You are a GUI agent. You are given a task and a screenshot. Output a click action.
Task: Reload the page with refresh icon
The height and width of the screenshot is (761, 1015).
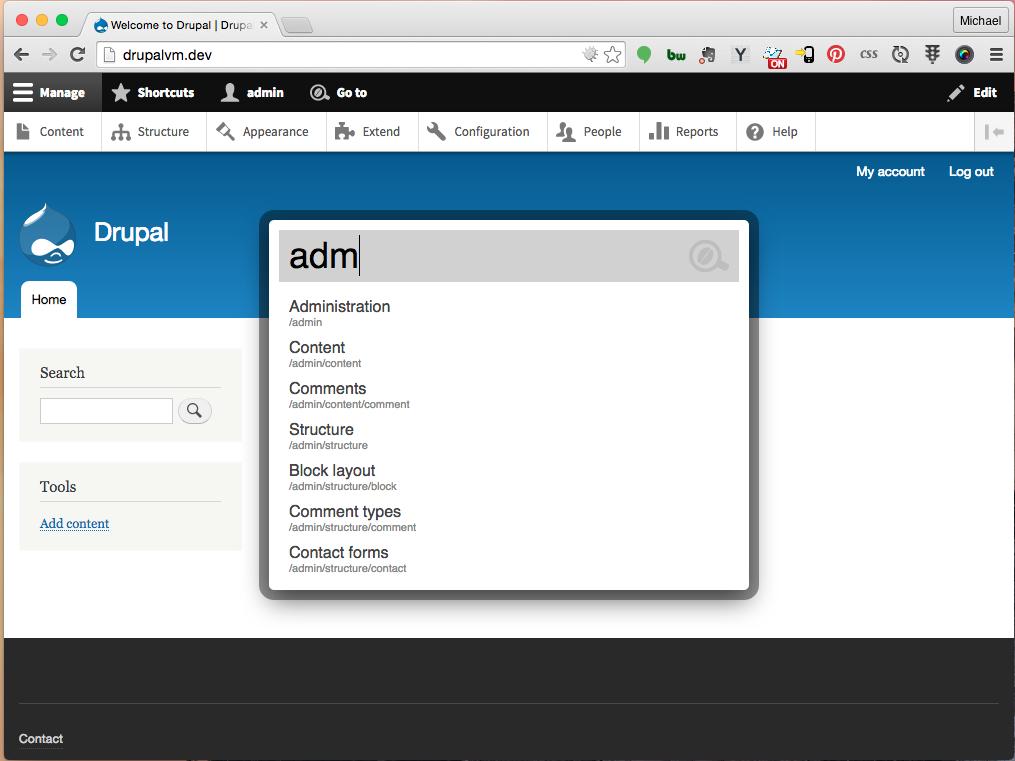(x=78, y=55)
